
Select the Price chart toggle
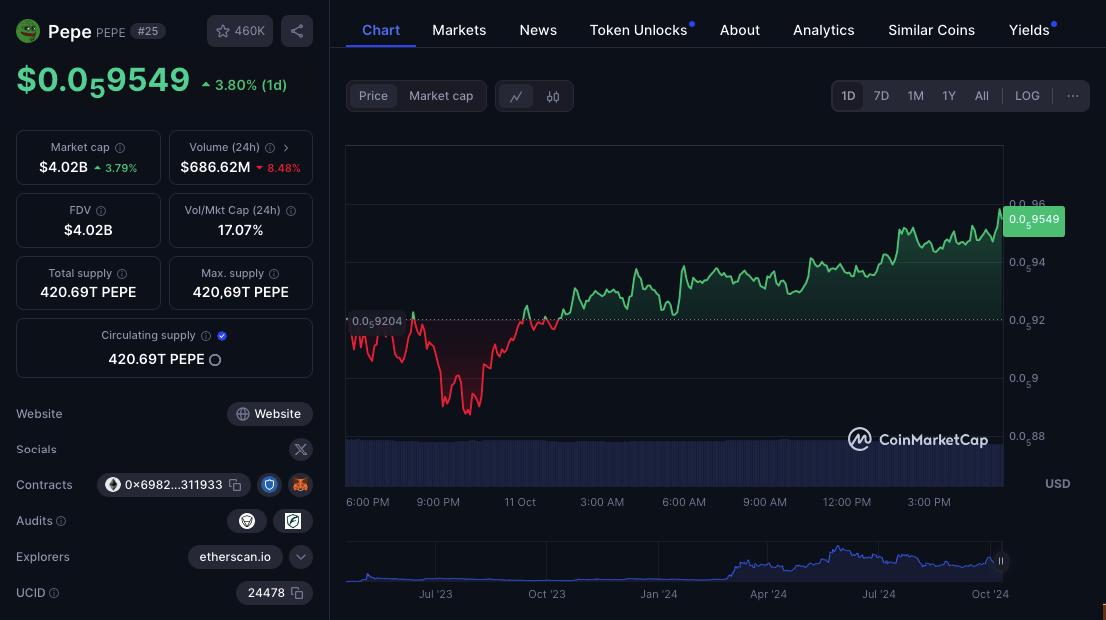(x=373, y=96)
